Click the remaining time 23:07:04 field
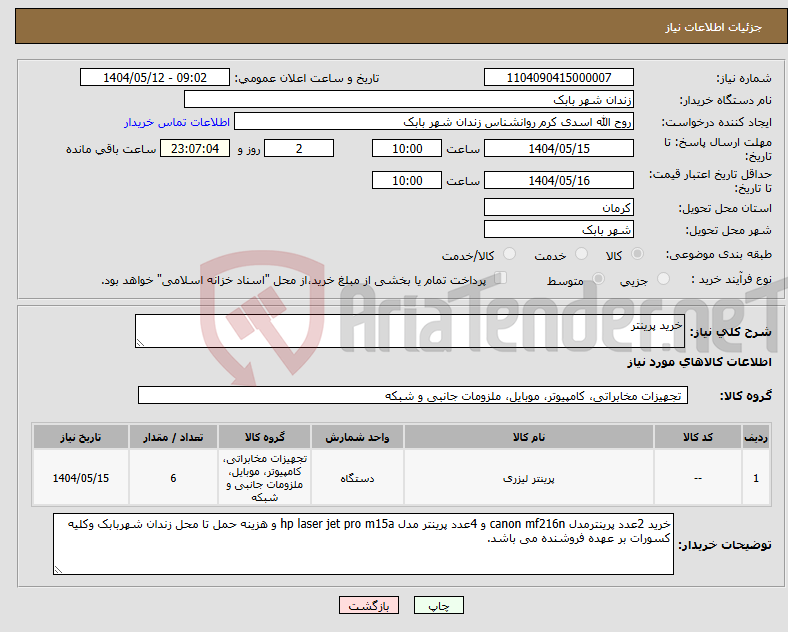 click(x=195, y=148)
